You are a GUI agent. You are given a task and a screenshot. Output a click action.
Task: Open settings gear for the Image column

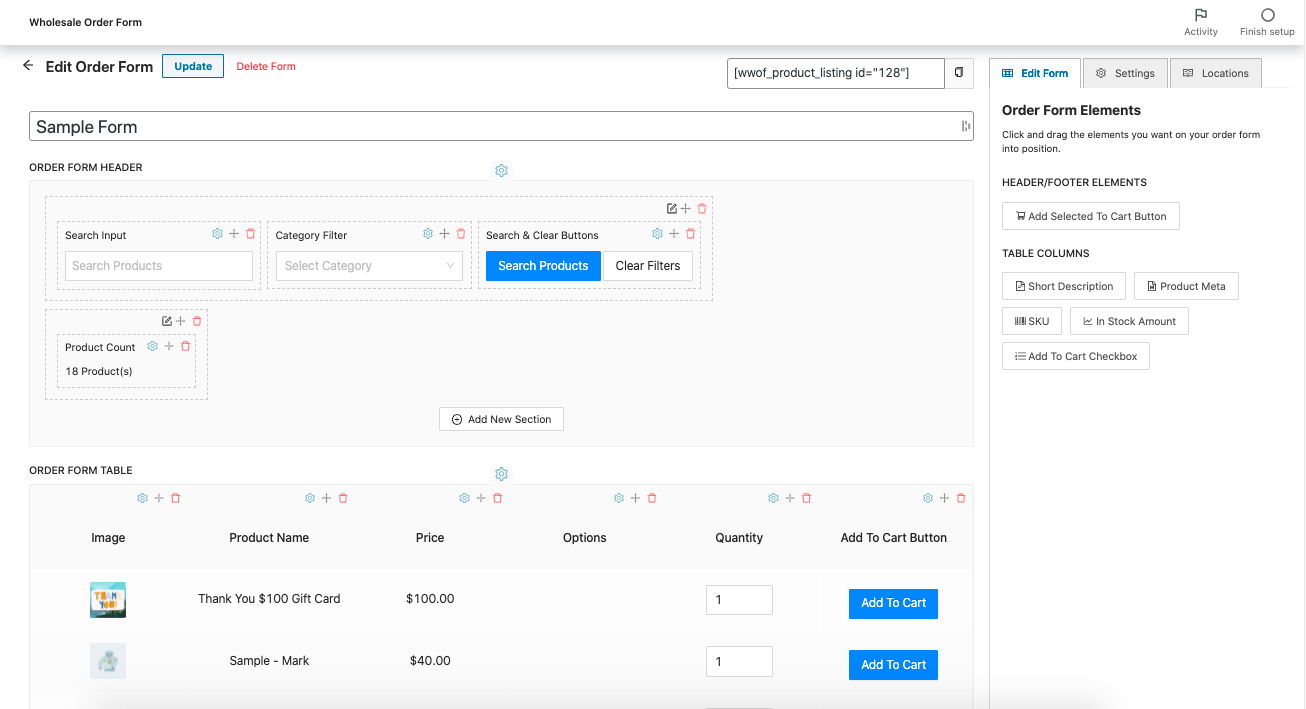[x=142, y=498]
